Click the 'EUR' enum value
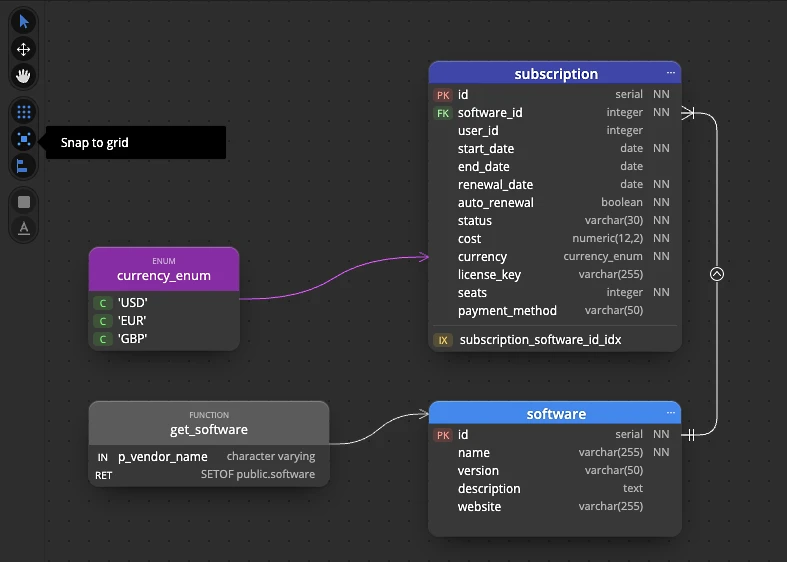Image resolution: width=787 pixels, height=562 pixels. 132,321
